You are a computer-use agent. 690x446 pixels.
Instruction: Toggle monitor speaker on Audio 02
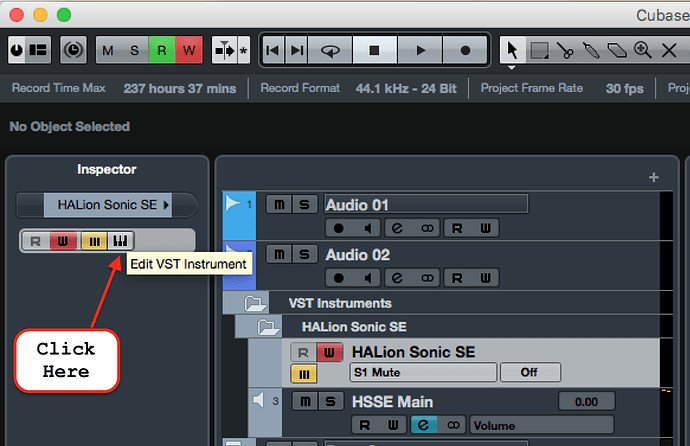coord(367,278)
